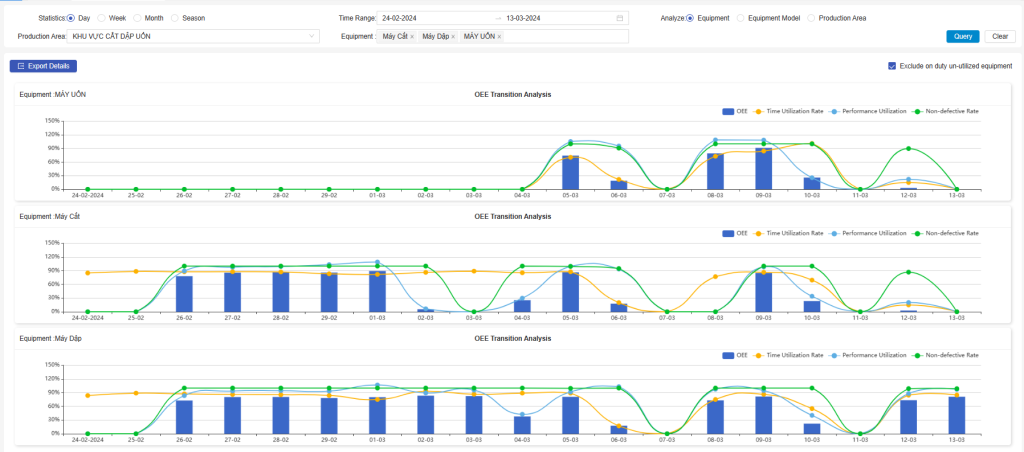
Task: Click the 13-03 OEE bar in Máy Dập chart
Action: [x=957, y=415]
